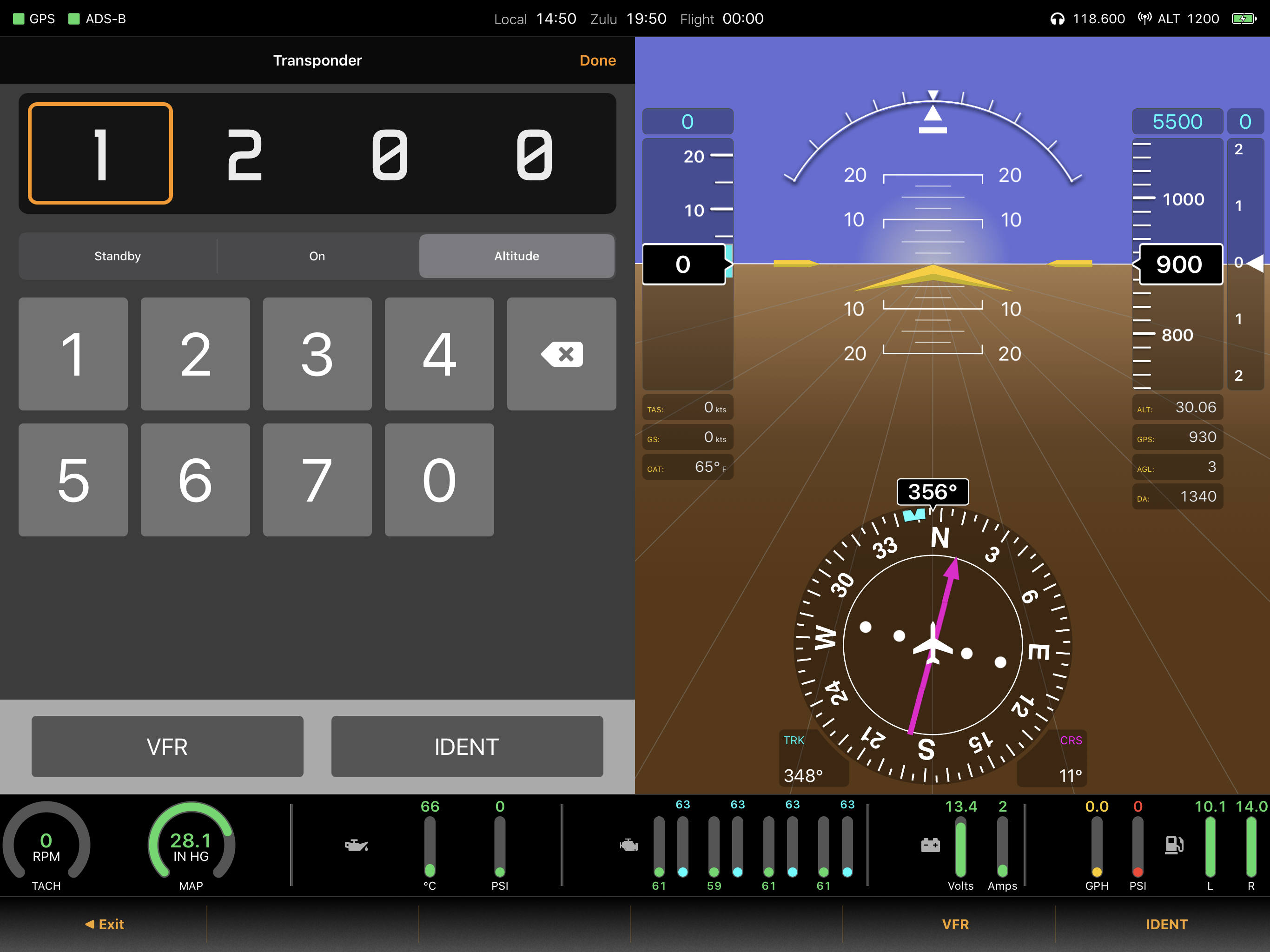Tap Done to close Transponder panel
This screenshot has width=1270, height=952.
click(x=597, y=60)
